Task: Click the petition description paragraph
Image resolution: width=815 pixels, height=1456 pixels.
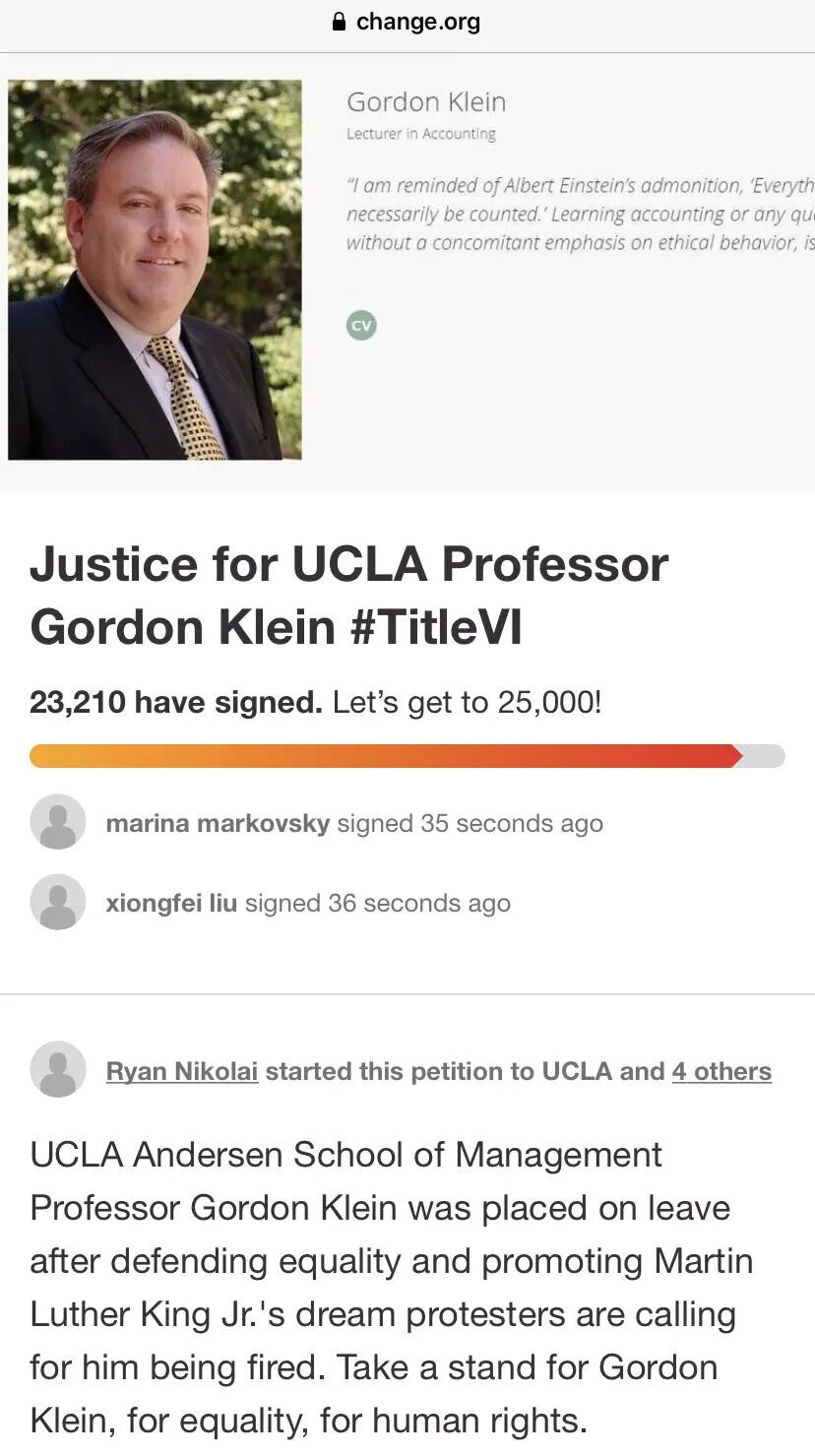Action: click(x=392, y=1287)
